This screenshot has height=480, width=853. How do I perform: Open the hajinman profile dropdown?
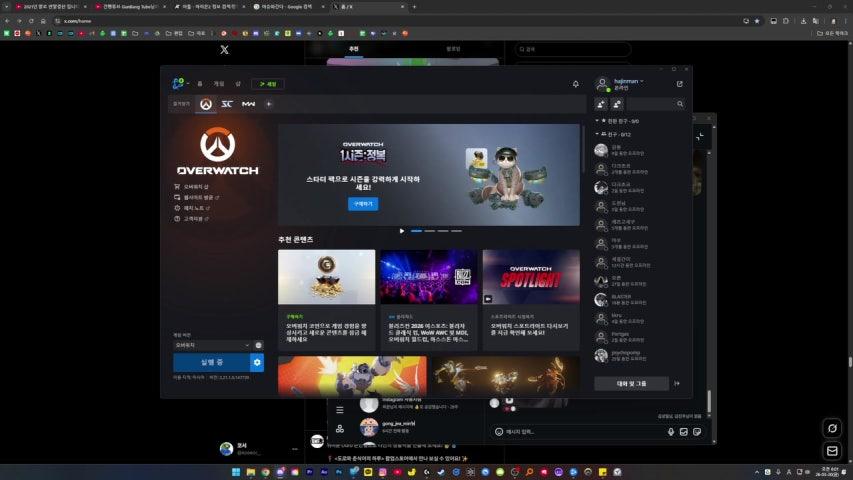[628, 81]
